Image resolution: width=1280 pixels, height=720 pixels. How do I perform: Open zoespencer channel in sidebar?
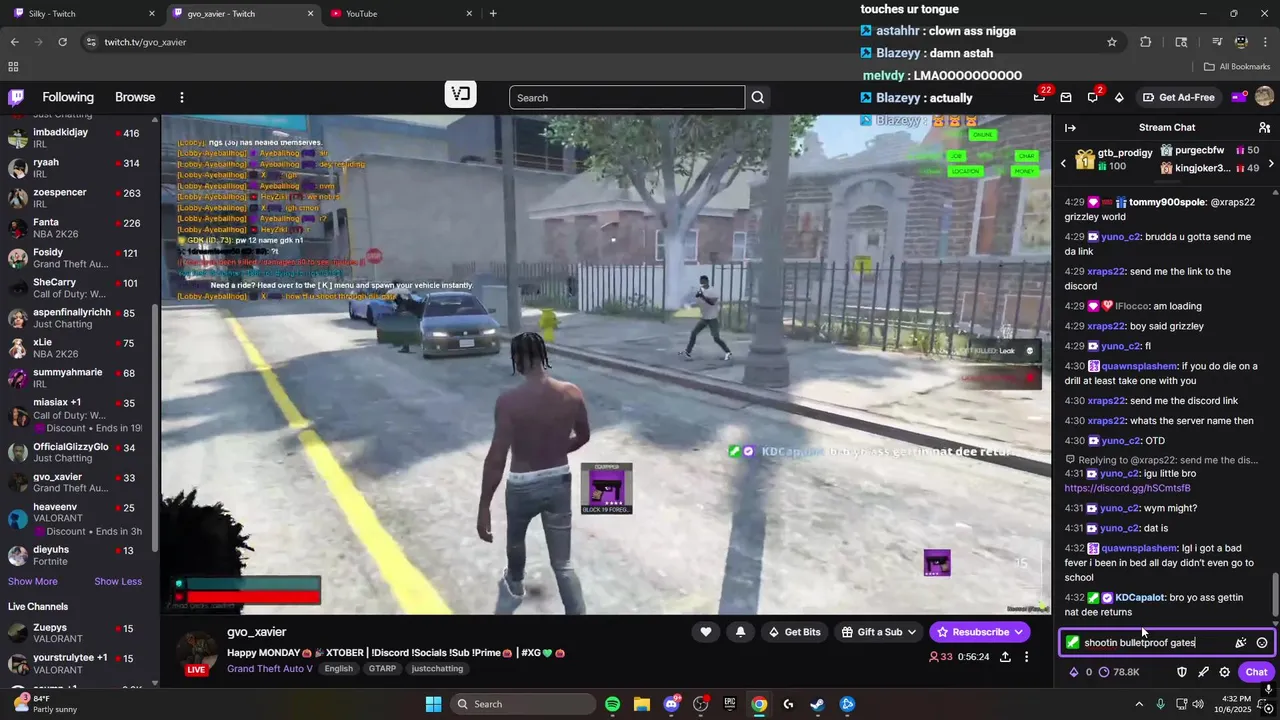[78, 198]
